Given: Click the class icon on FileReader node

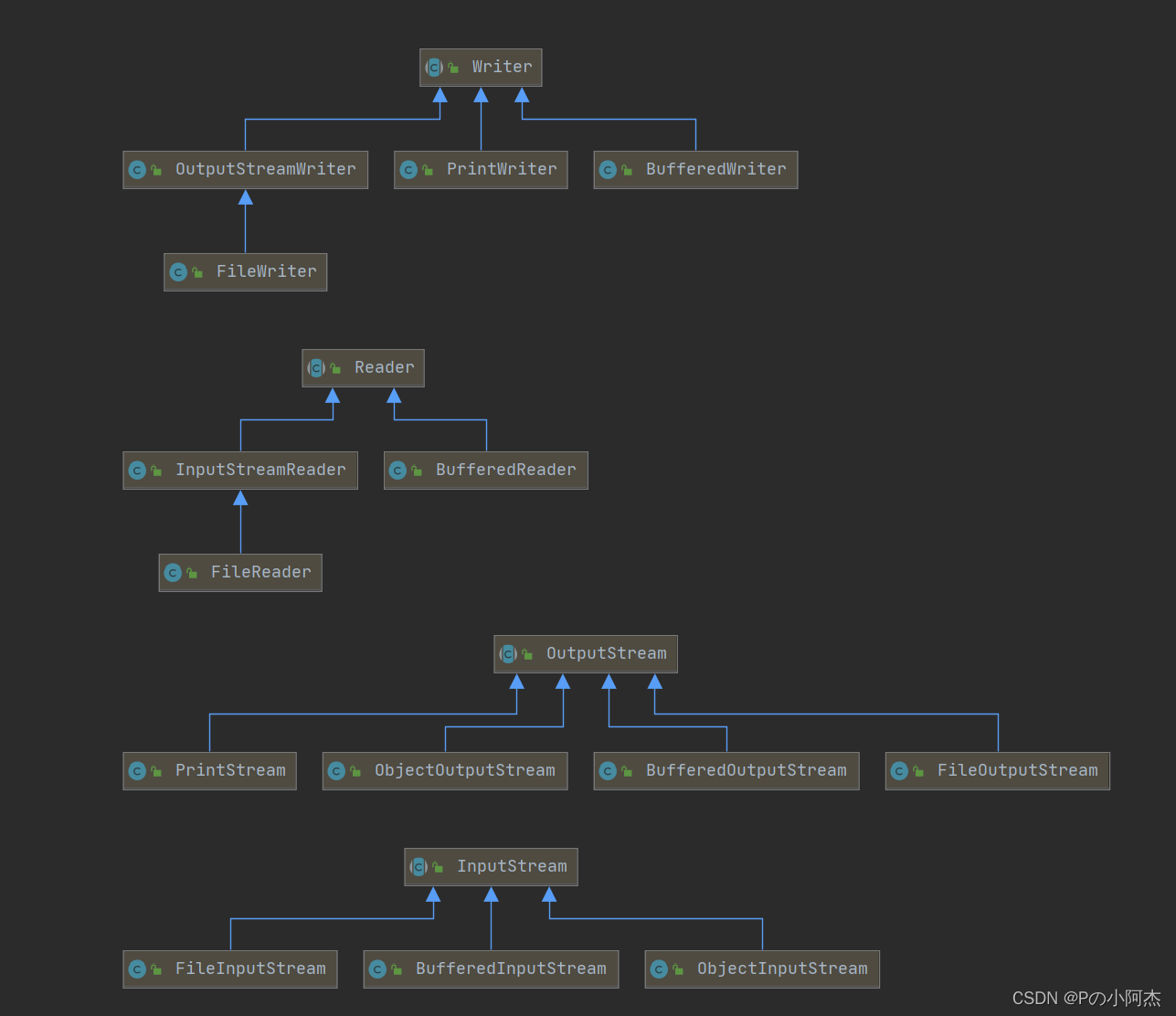Looking at the screenshot, I should pyautogui.click(x=173, y=573).
